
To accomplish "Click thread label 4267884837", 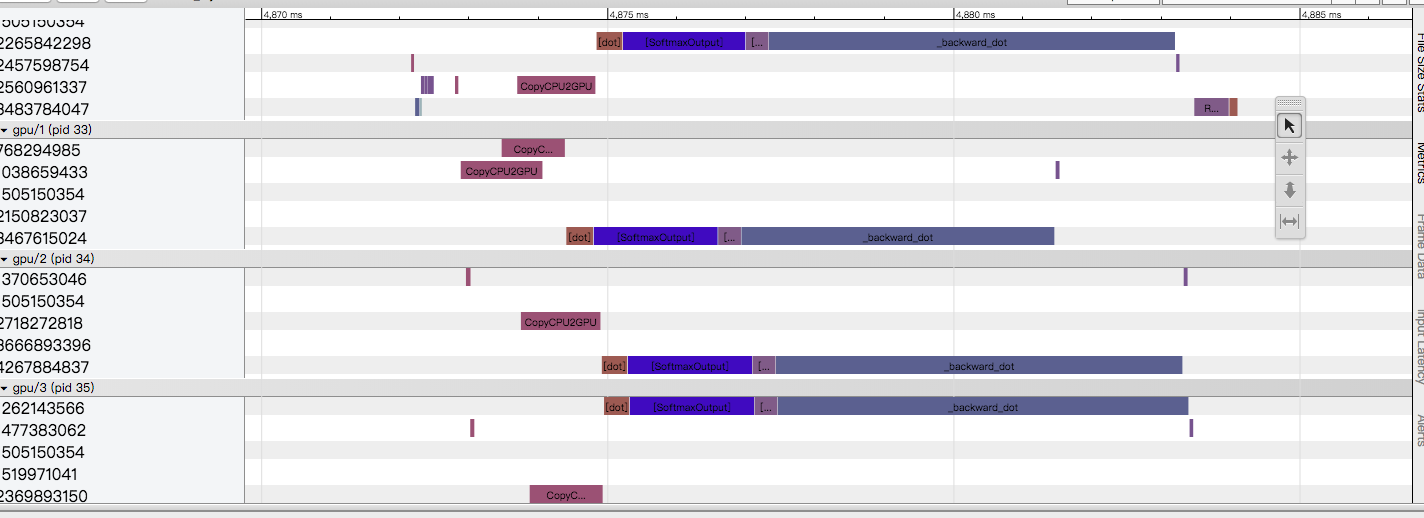I will point(45,367).
